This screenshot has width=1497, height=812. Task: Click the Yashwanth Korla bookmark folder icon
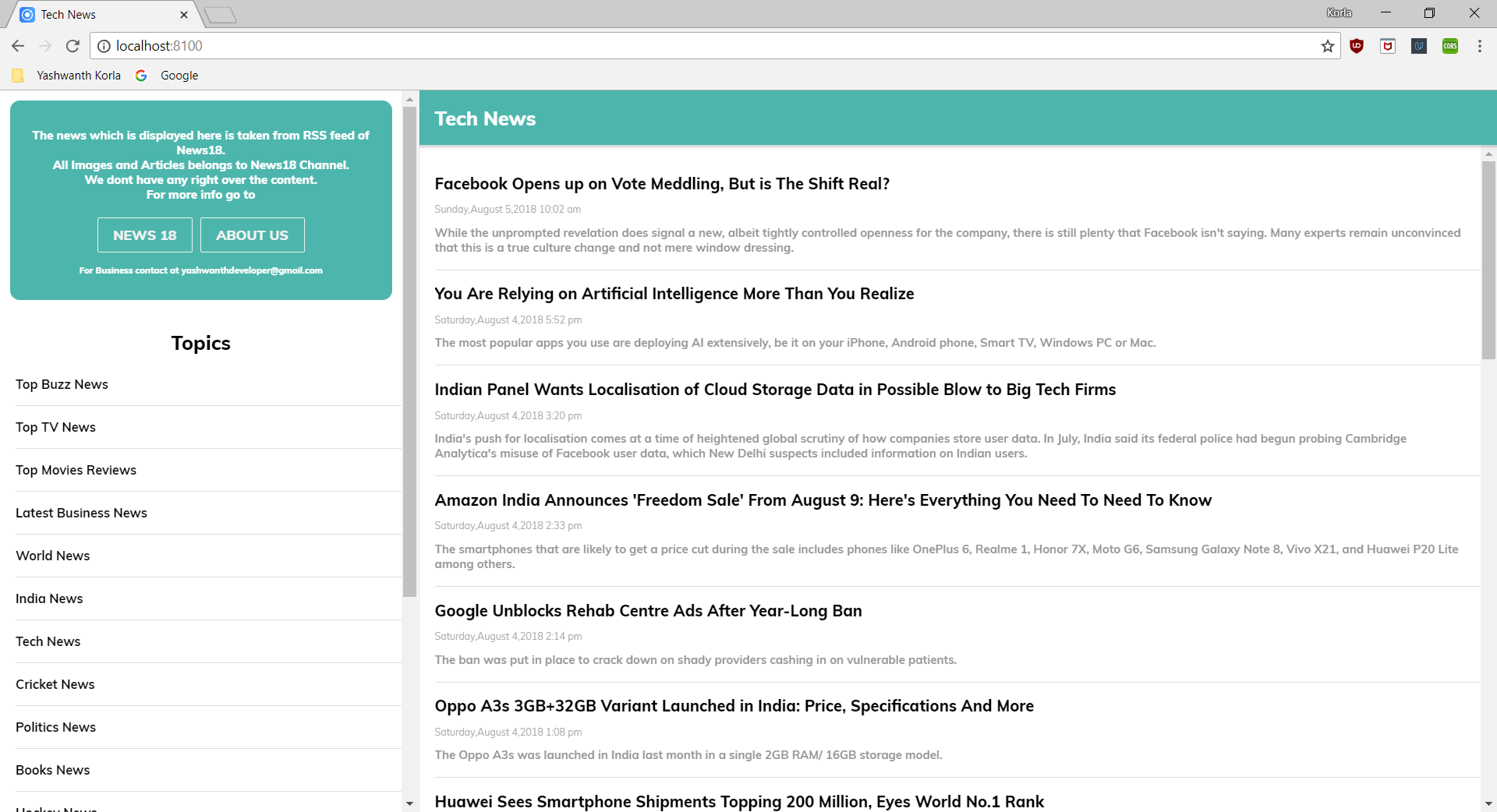point(18,76)
